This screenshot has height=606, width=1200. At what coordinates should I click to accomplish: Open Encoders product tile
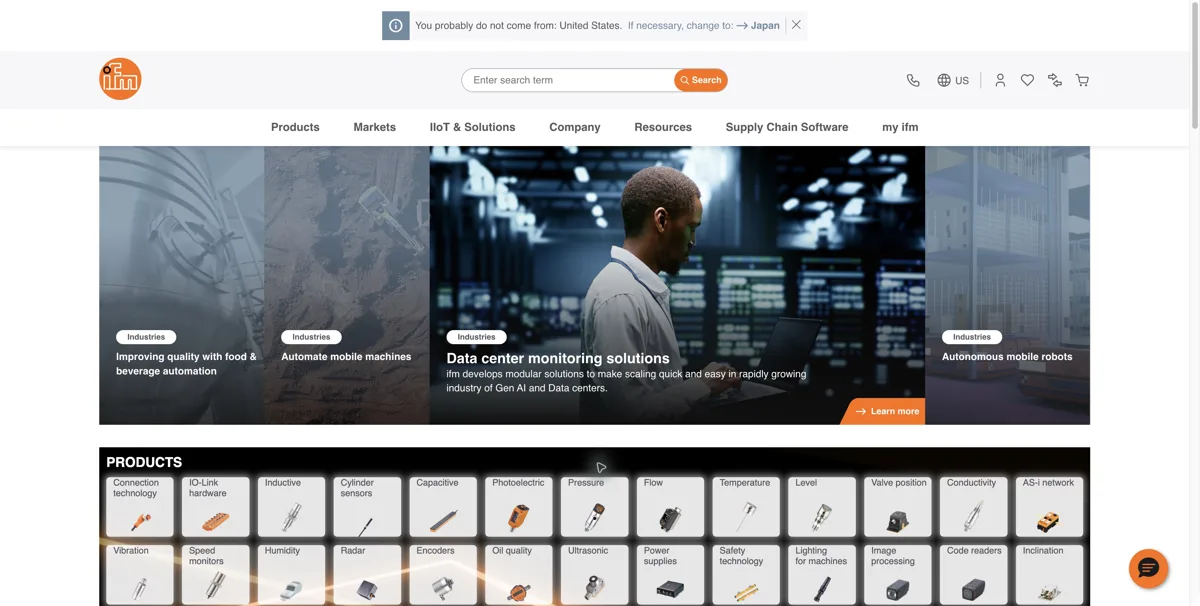pyautogui.click(x=443, y=574)
